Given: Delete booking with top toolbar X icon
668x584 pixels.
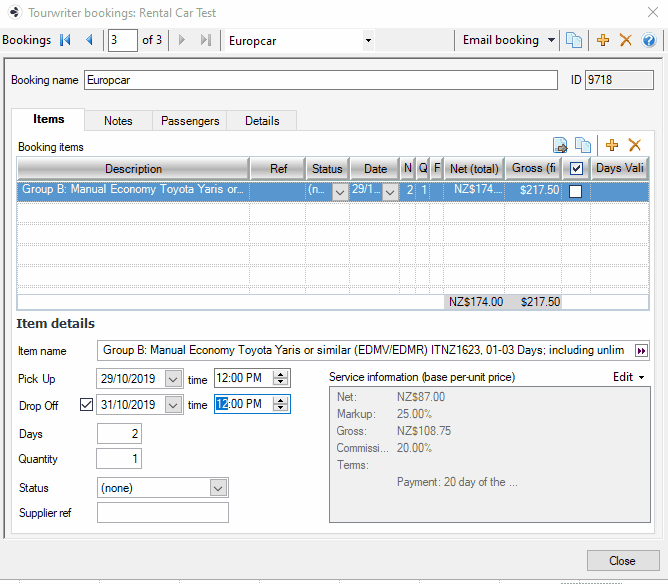Looking at the screenshot, I should [x=626, y=40].
